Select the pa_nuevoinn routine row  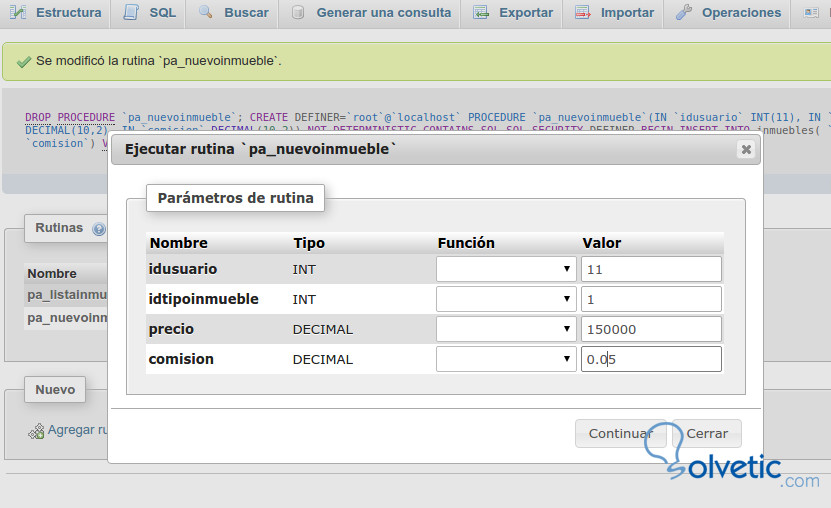(67, 318)
